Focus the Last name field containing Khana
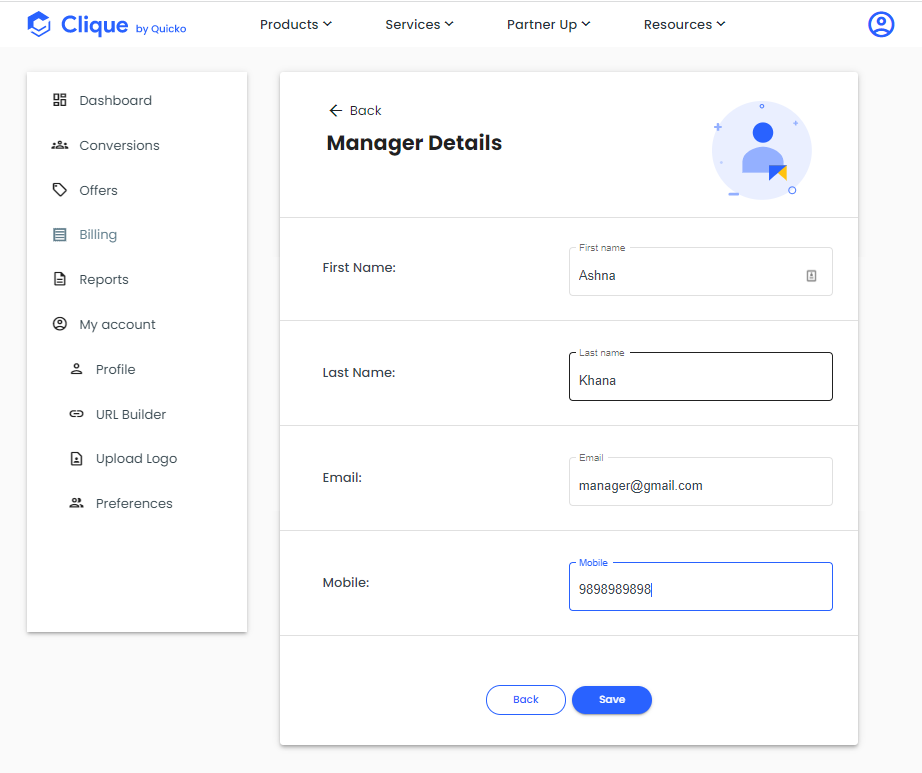 (x=700, y=377)
